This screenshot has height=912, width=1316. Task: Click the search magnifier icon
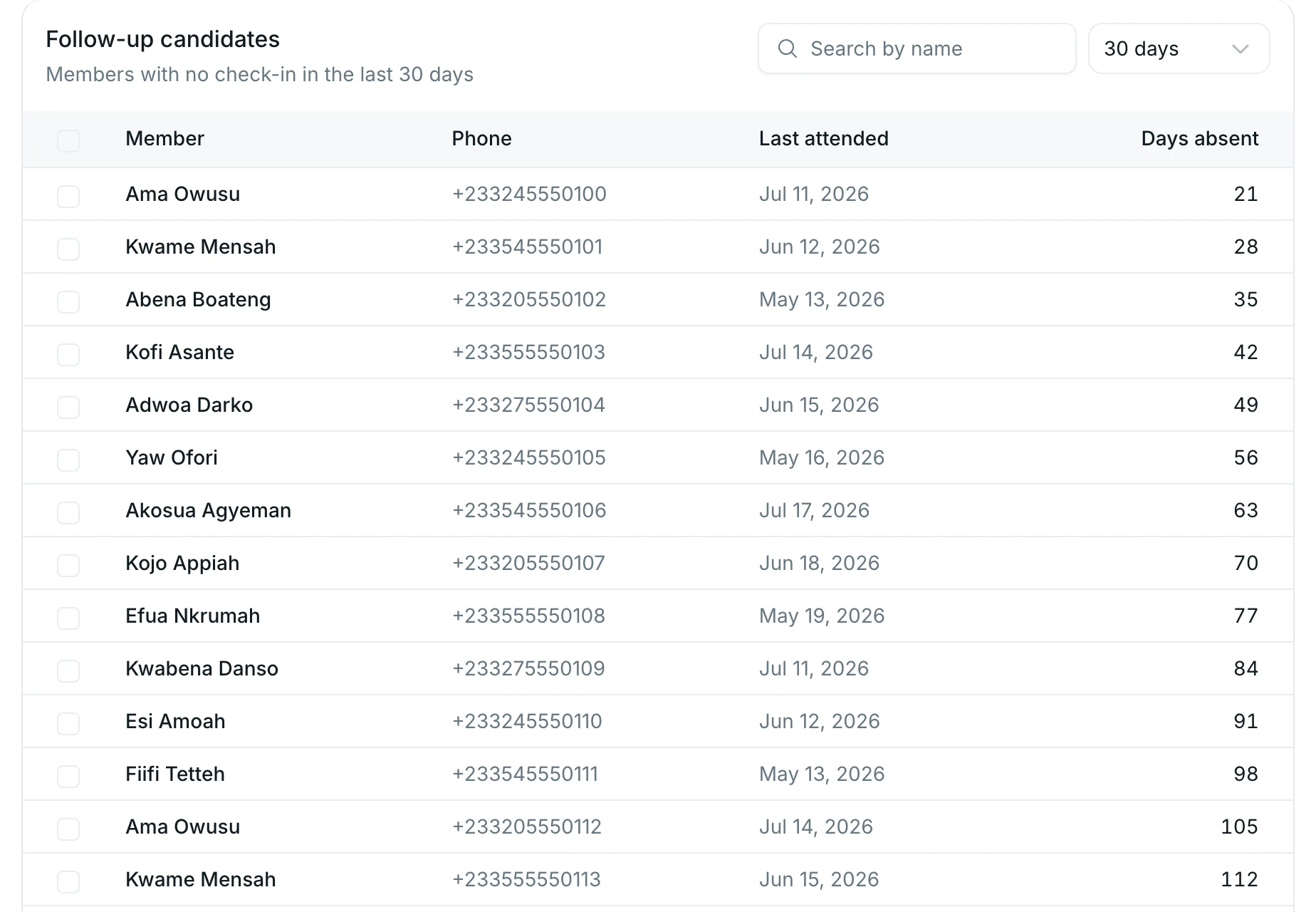coord(787,48)
